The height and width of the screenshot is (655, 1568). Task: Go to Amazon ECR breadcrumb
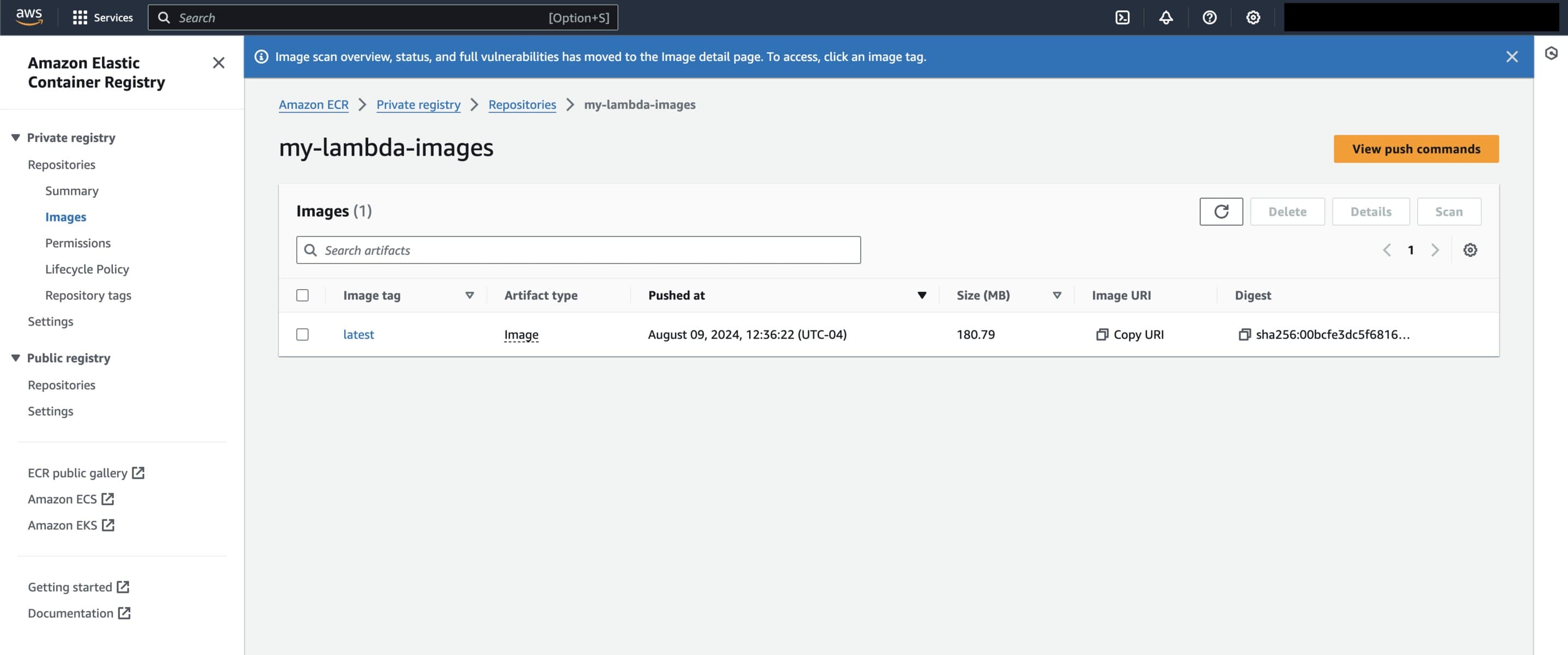tap(313, 105)
